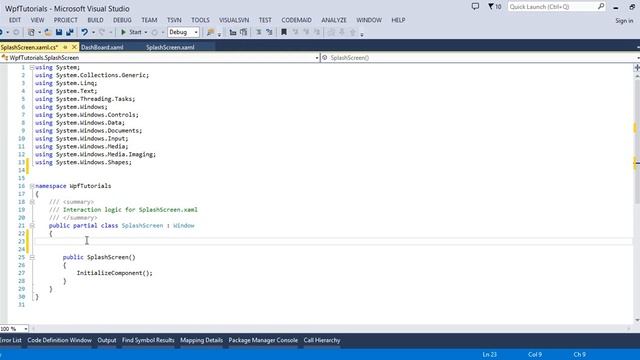Open the Start button dropdown arrow

click(x=146, y=32)
